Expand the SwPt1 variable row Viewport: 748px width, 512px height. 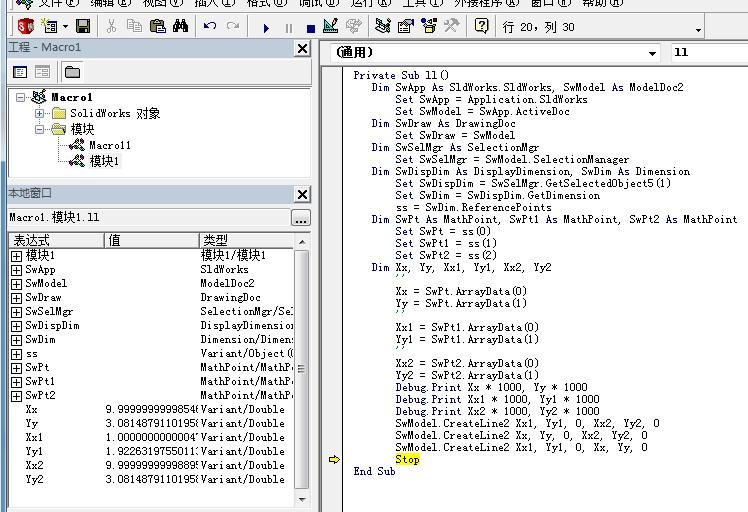pos(16,382)
